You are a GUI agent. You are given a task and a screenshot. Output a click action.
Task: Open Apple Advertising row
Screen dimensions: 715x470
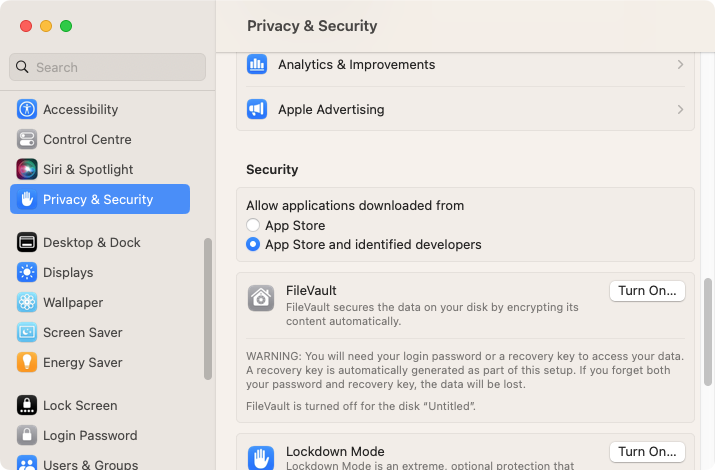[465, 109]
